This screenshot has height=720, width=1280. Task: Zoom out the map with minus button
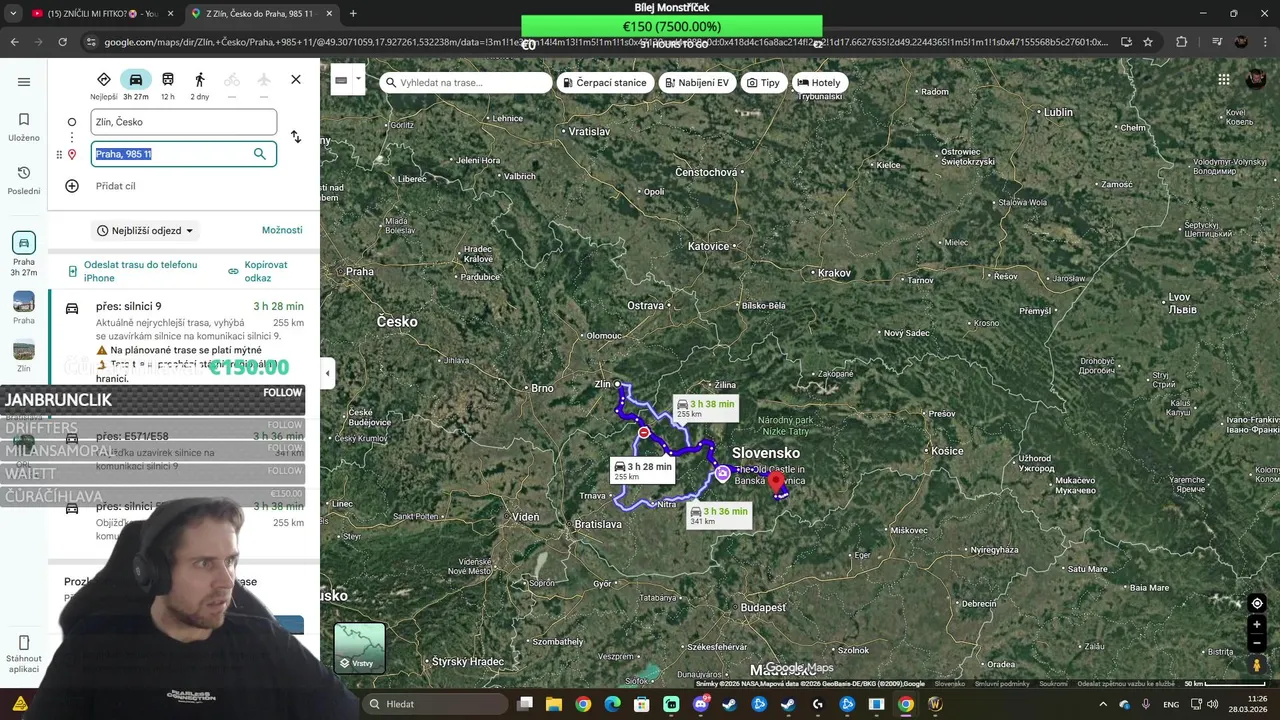coord(1257,642)
